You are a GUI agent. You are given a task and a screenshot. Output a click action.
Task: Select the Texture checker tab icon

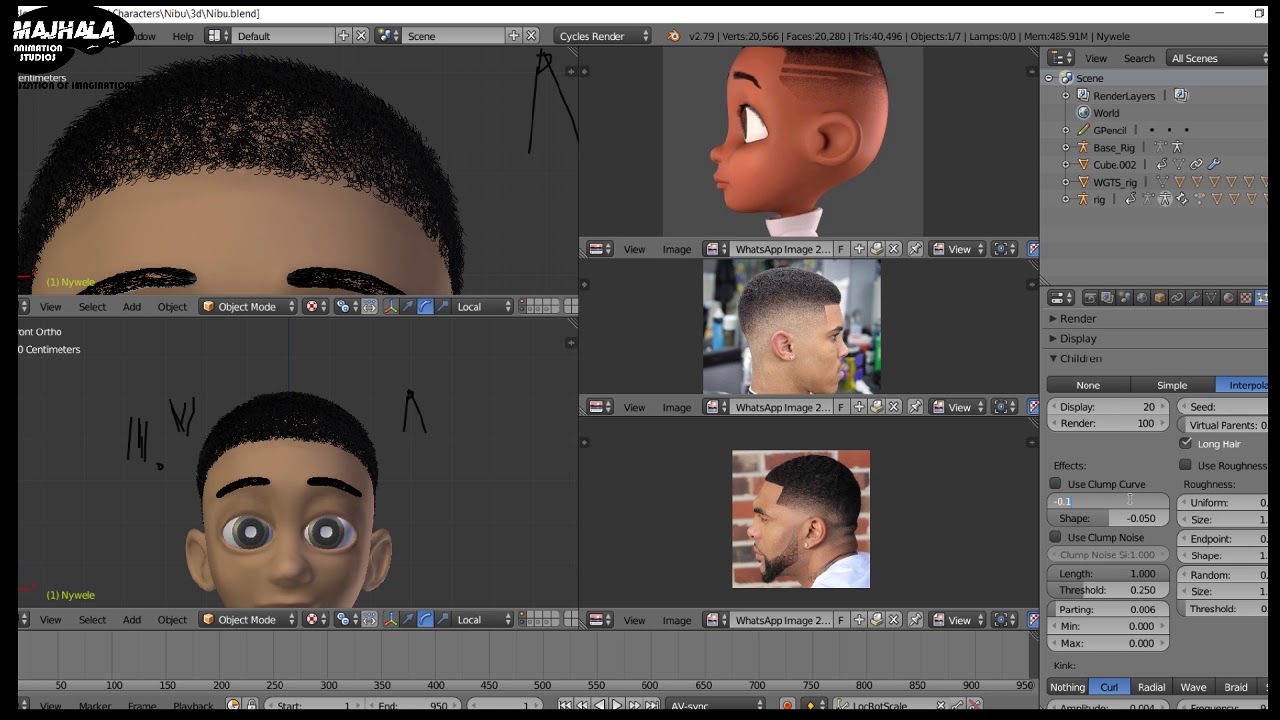tap(1246, 298)
